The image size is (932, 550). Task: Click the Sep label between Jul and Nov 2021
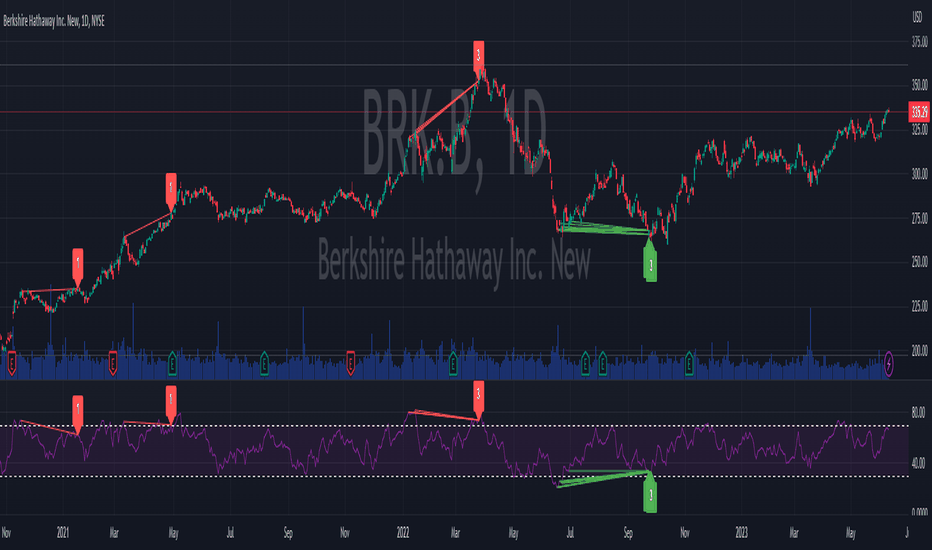point(288,533)
